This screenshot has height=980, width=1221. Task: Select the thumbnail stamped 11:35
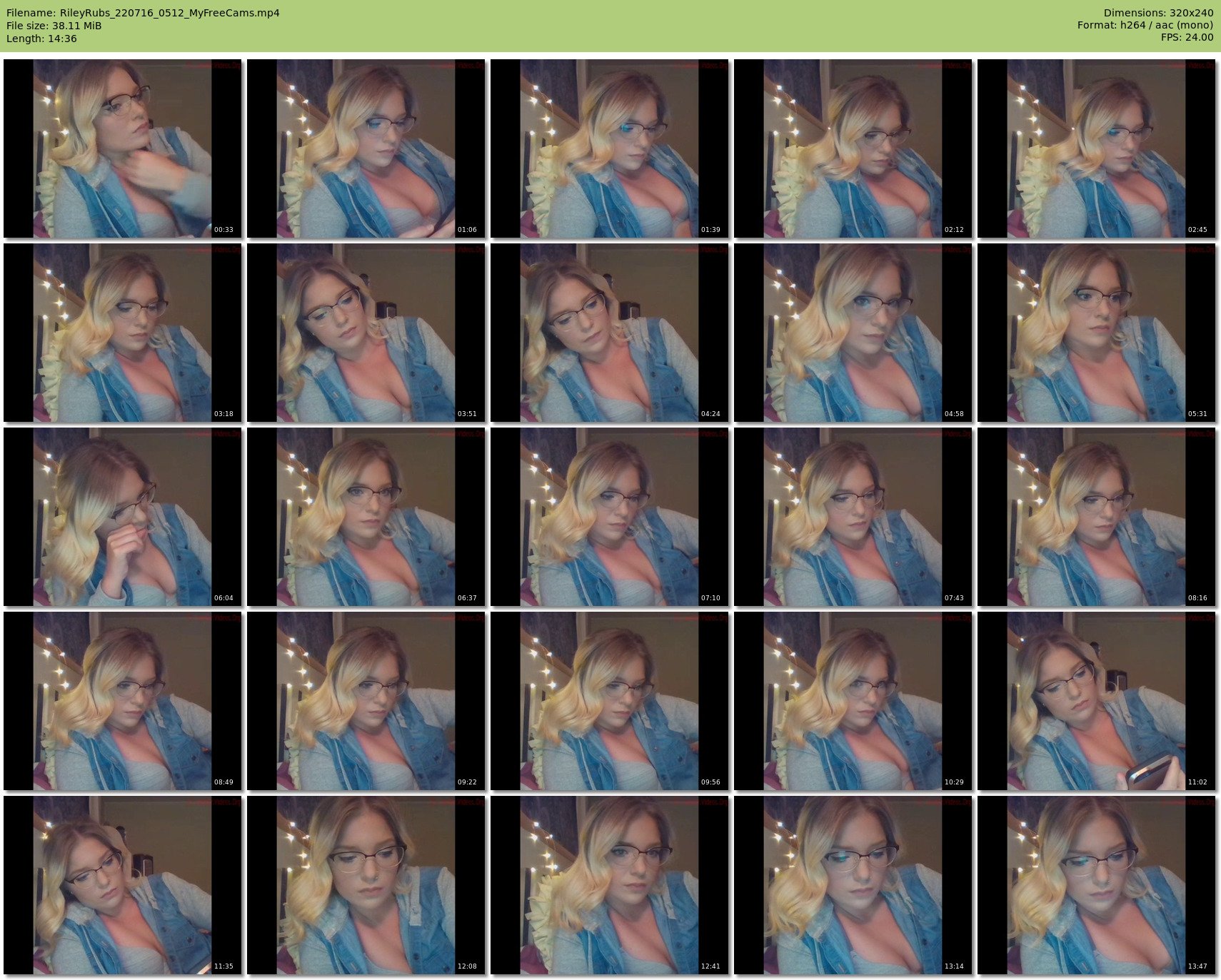(123, 885)
